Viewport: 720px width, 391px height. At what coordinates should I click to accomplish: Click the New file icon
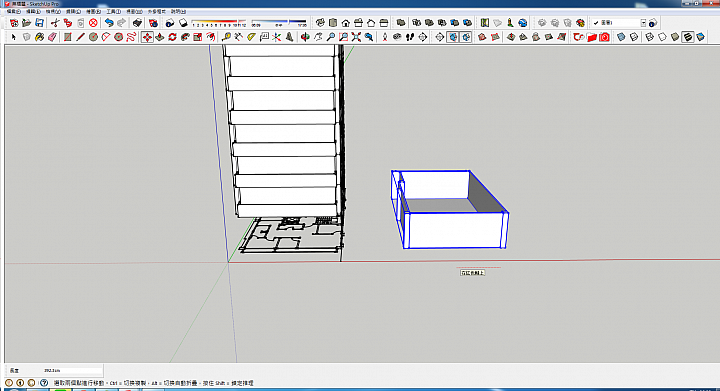pos(14,22)
